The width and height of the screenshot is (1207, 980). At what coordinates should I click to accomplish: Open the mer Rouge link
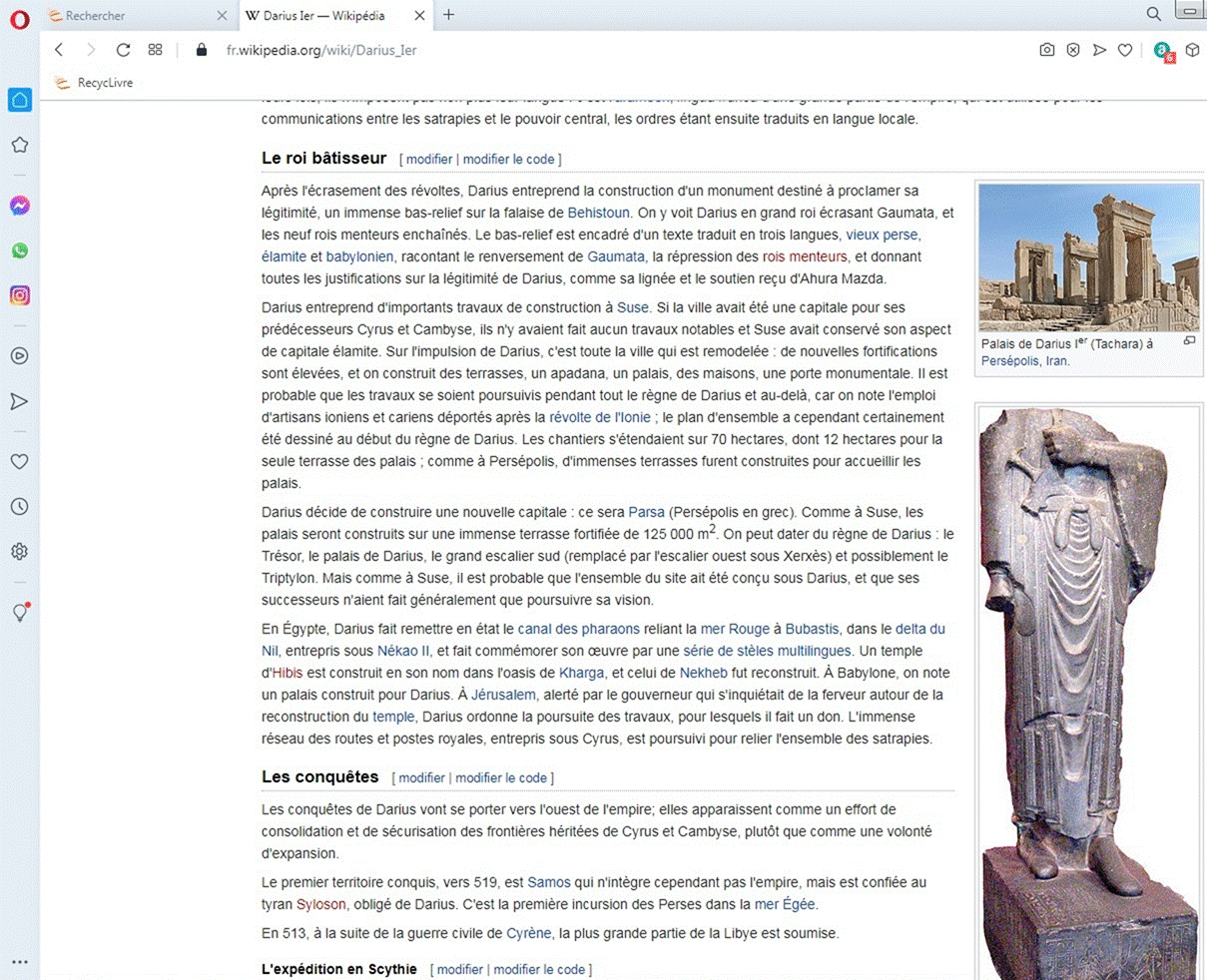pos(735,629)
